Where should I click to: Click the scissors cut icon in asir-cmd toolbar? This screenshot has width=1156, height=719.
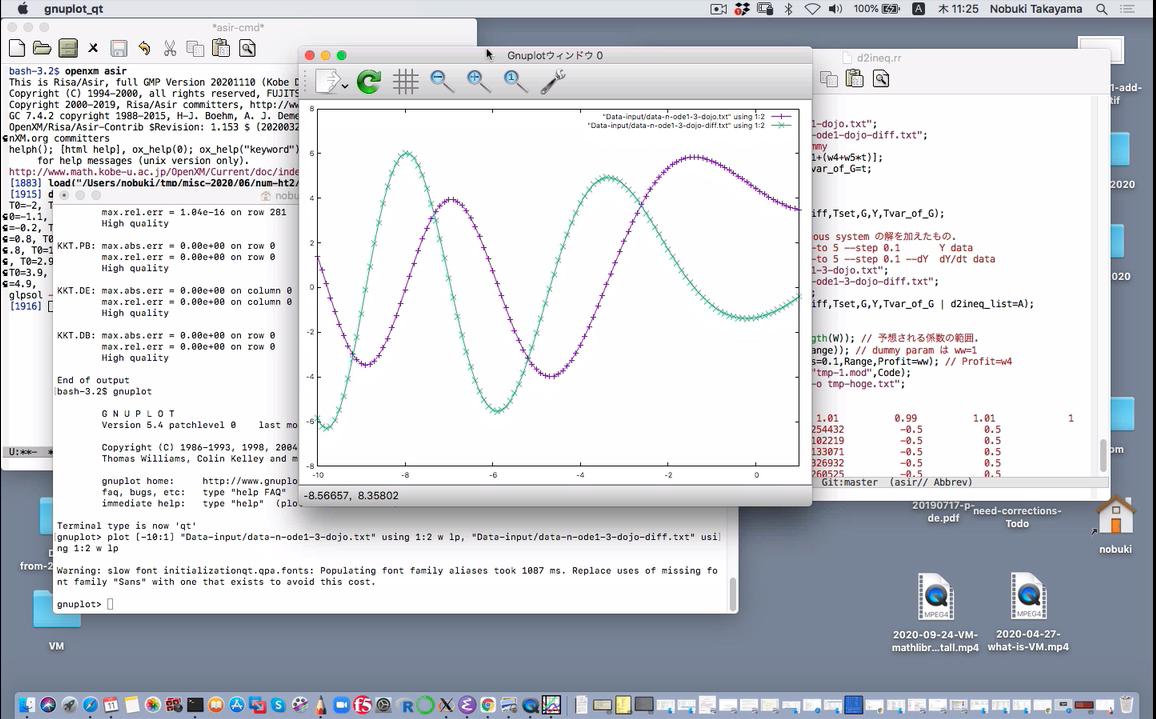170,49
